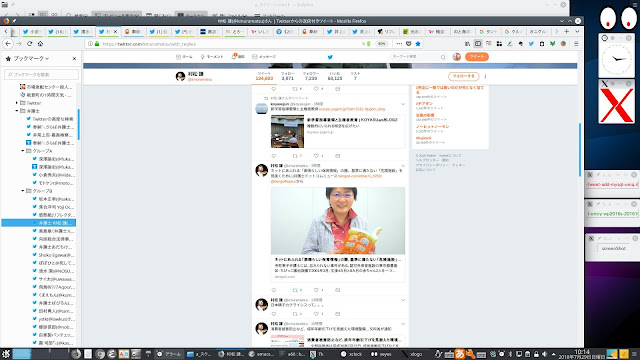Click the bookmark search field in the sidebar
Screen dimensions: 640x360
point(42,74)
